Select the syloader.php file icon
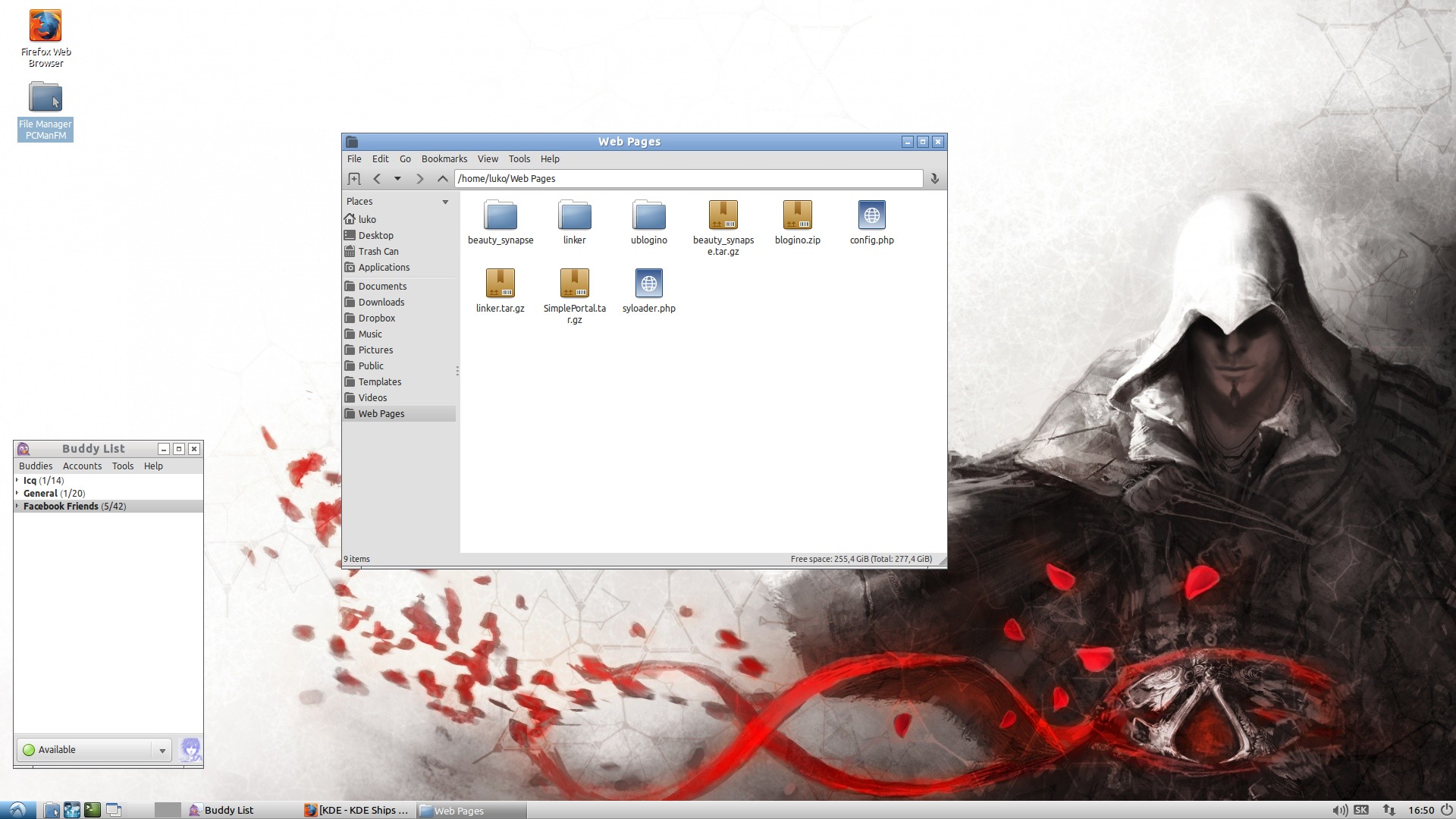The width and height of the screenshot is (1456, 819). click(649, 284)
